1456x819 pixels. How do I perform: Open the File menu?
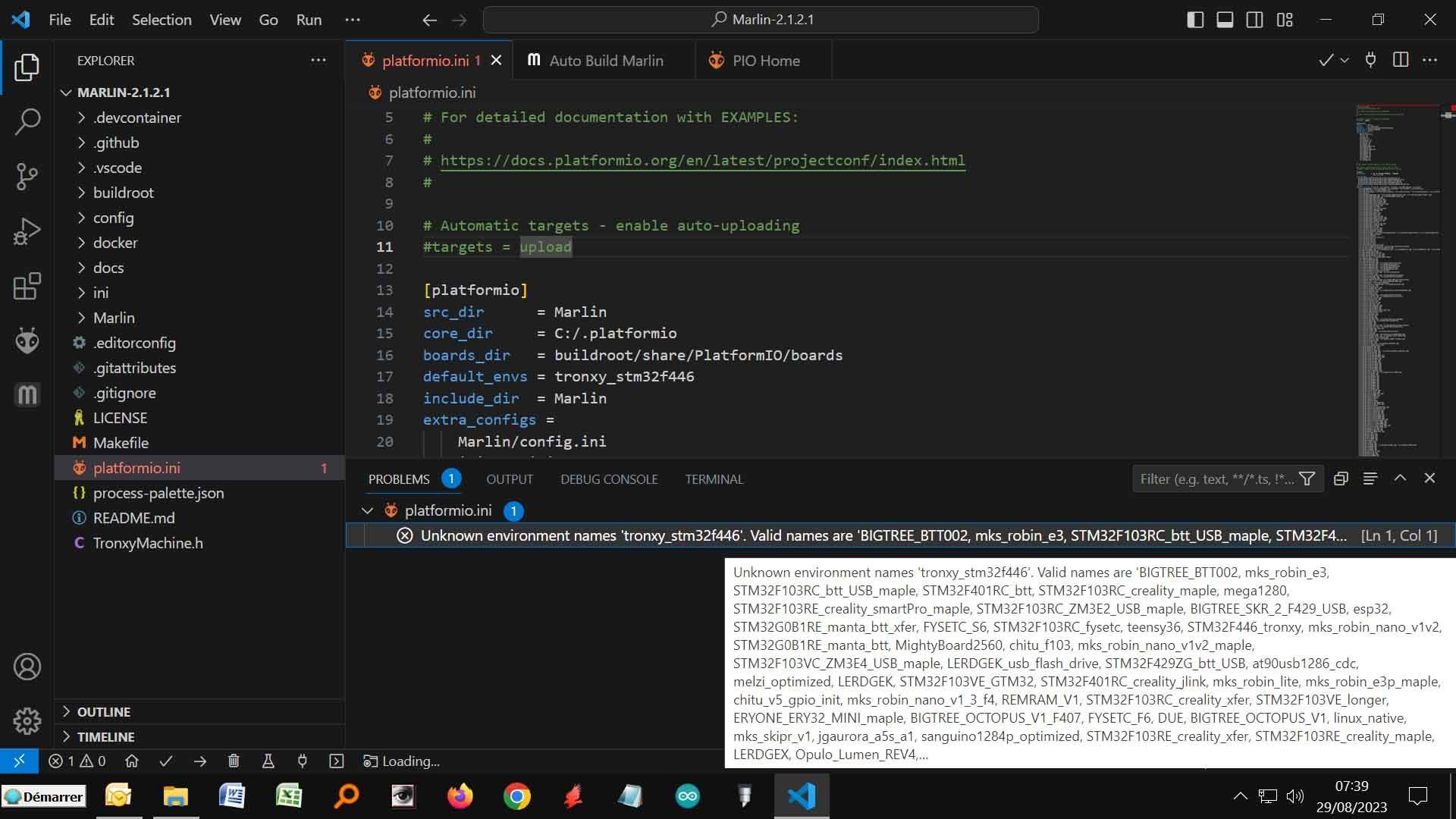60,20
